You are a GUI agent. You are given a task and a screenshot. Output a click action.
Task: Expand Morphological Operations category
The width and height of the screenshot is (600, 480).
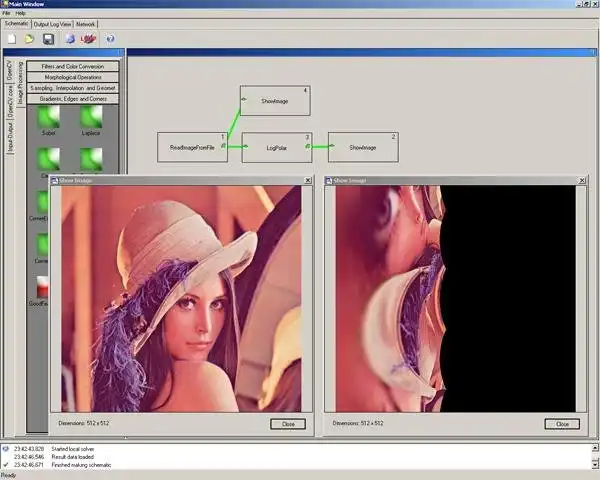click(x=73, y=77)
